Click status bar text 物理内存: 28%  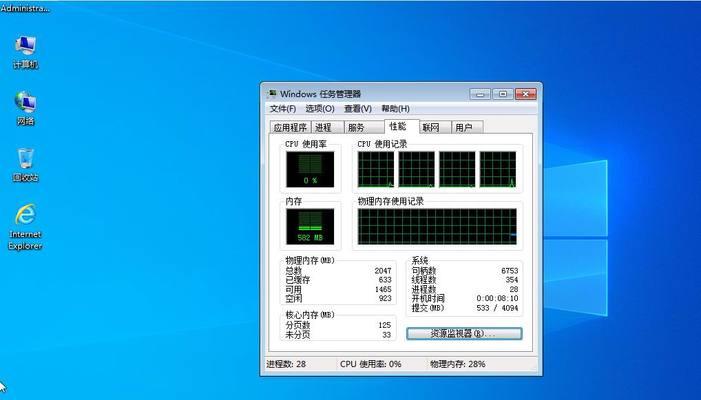(x=458, y=364)
